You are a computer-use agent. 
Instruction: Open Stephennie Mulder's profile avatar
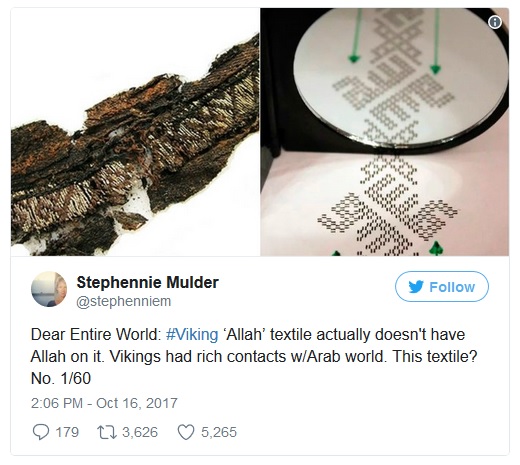pyautogui.click(x=49, y=289)
